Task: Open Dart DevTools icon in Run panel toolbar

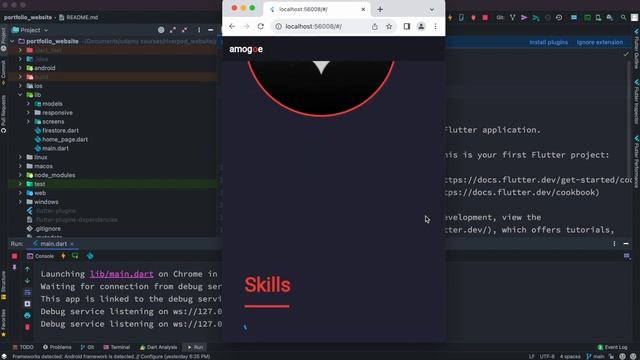Action: (90, 256)
